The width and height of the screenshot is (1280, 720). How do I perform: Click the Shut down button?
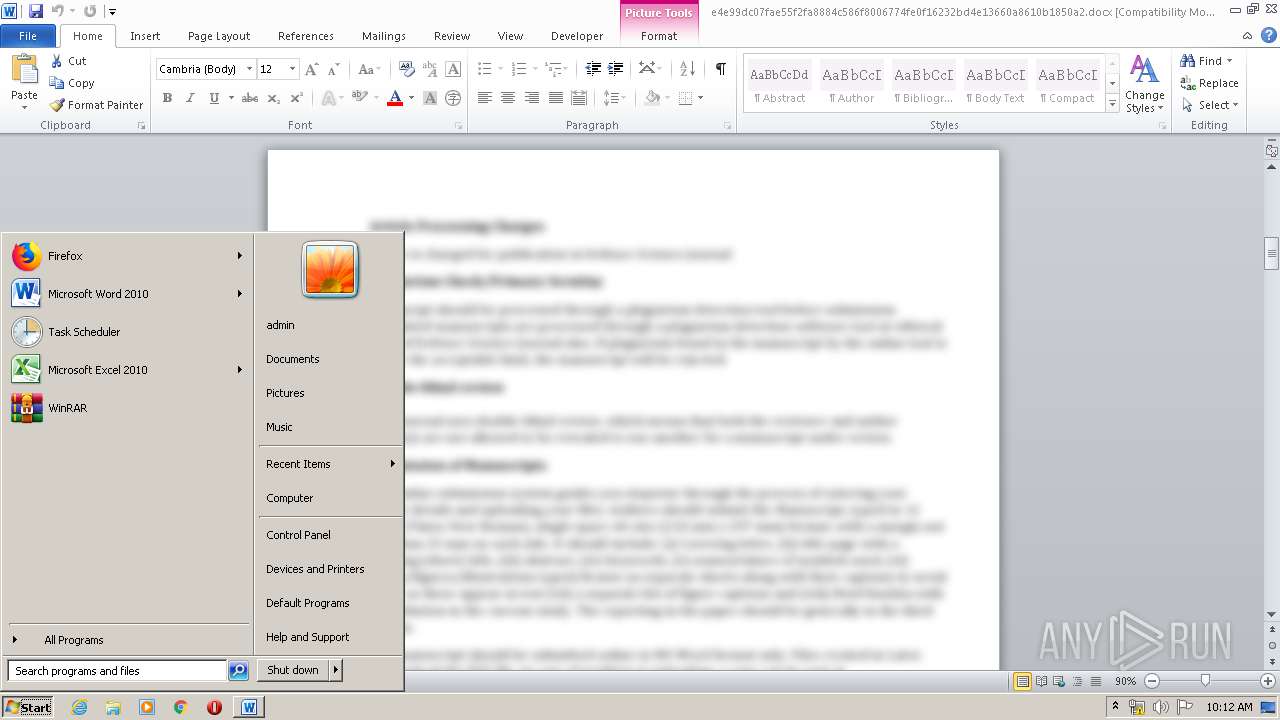pos(293,670)
